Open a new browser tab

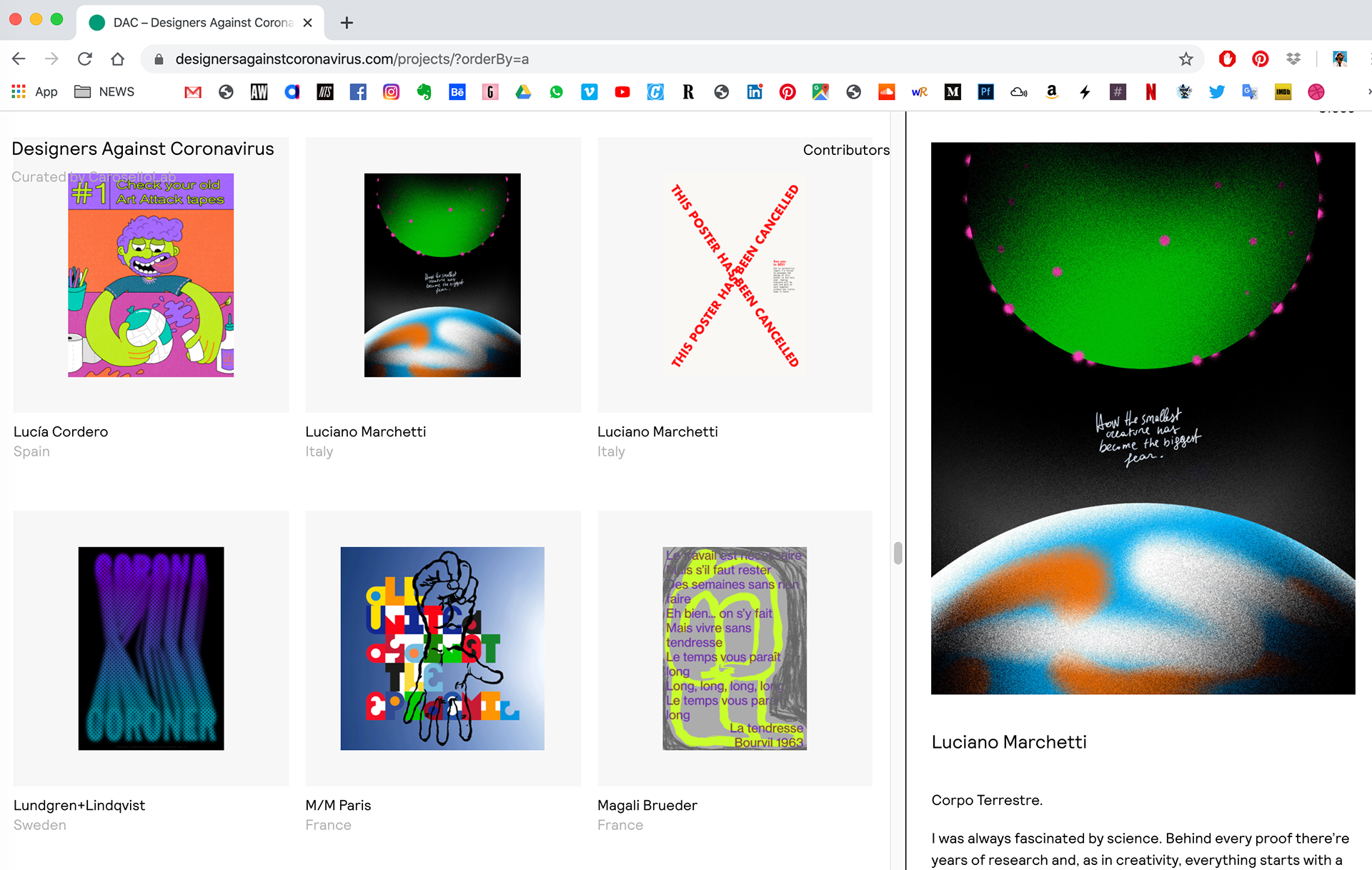tap(347, 23)
